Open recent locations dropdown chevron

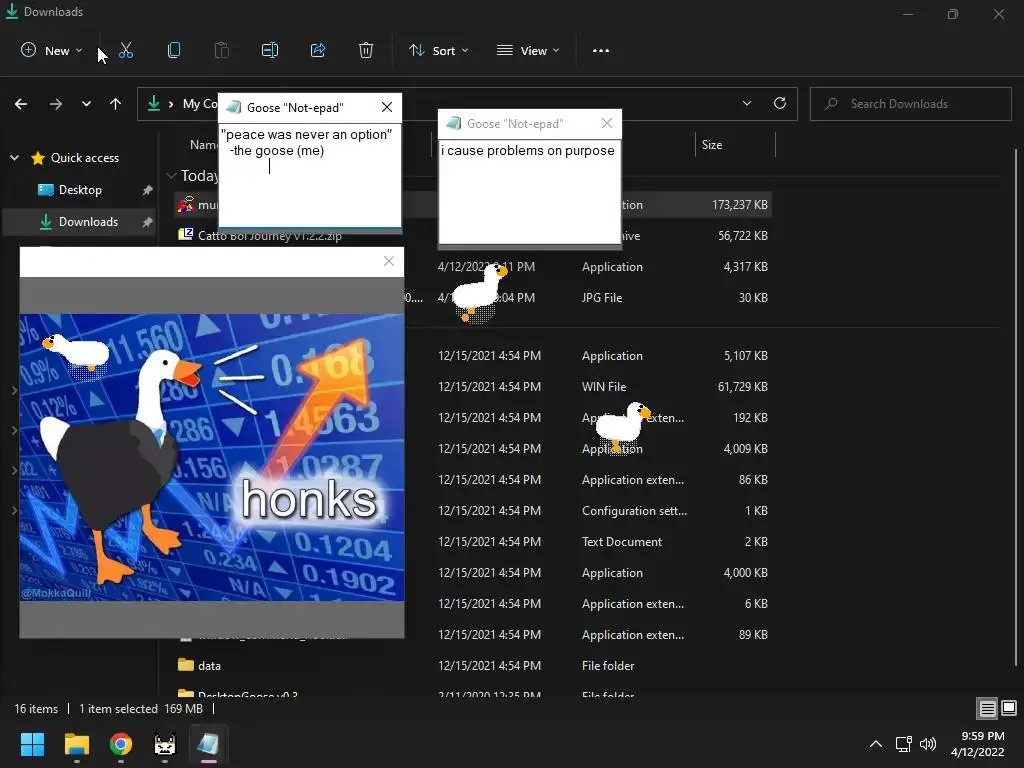click(86, 104)
